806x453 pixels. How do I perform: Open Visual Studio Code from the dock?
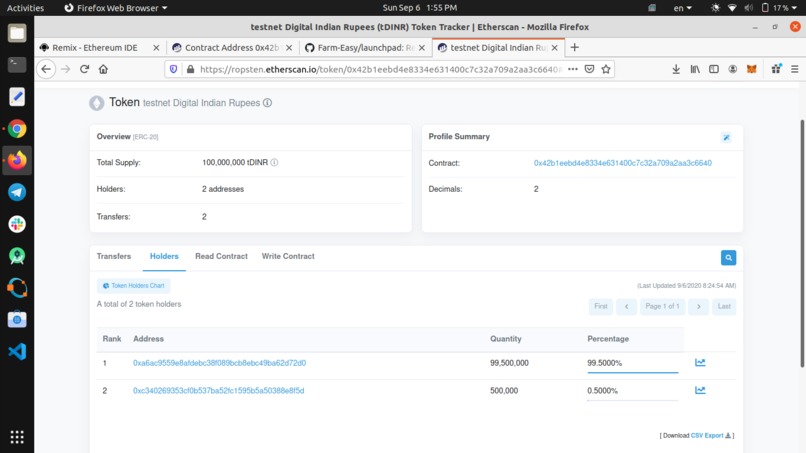[17, 352]
